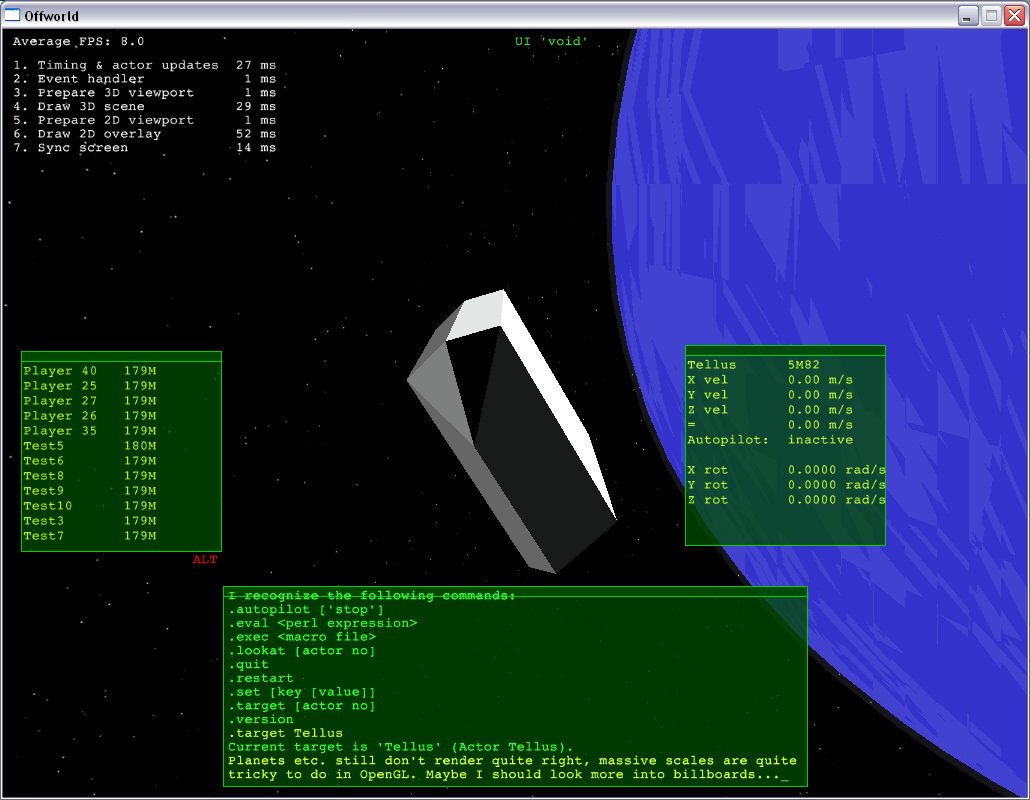
Task: Select 'Test5' row in actor list
Action: [x=90, y=446]
